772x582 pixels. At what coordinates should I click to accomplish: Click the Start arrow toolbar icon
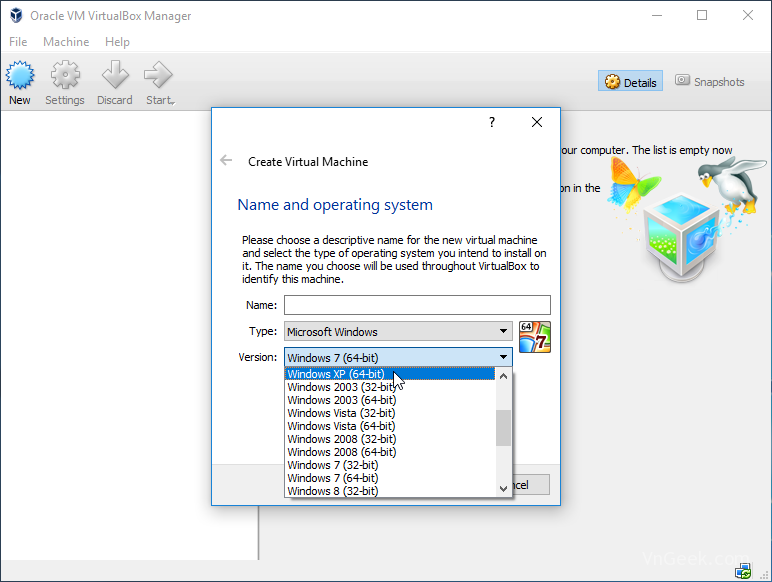159,75
